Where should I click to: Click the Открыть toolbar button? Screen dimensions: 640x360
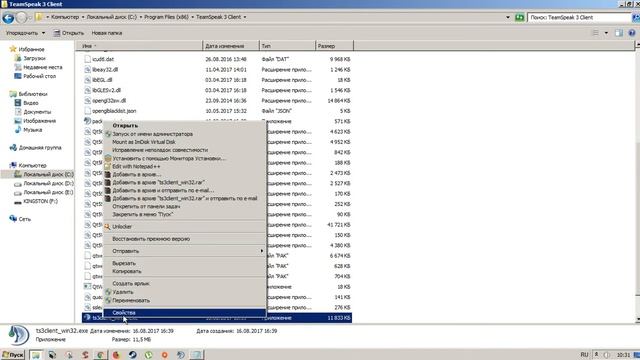(69, 33)
